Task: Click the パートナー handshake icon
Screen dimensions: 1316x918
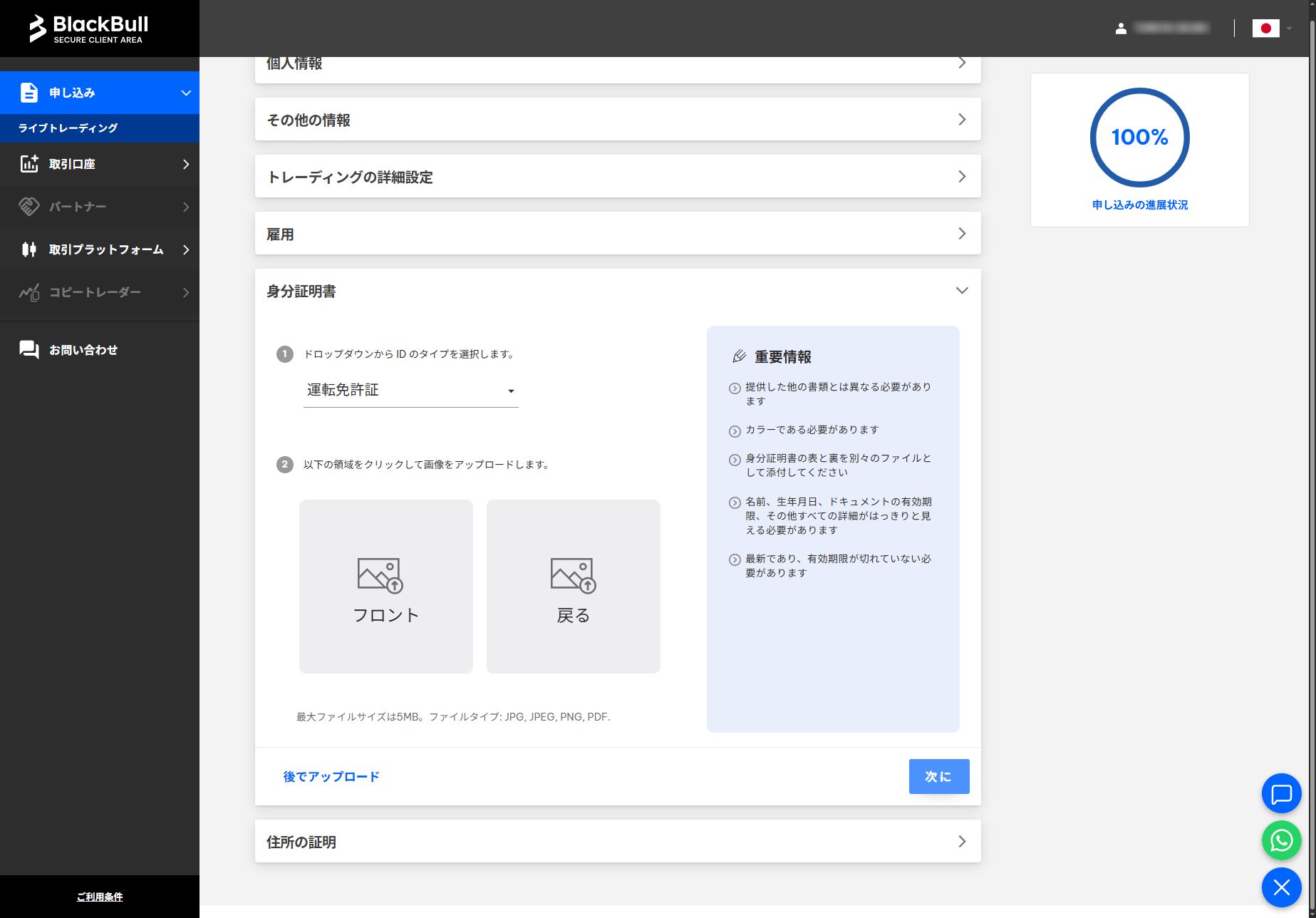Action: coord(28,207)
